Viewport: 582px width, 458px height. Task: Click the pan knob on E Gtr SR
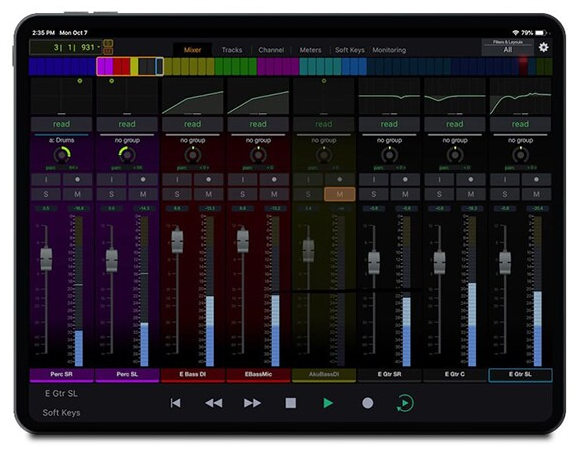[x=389, y=155]
